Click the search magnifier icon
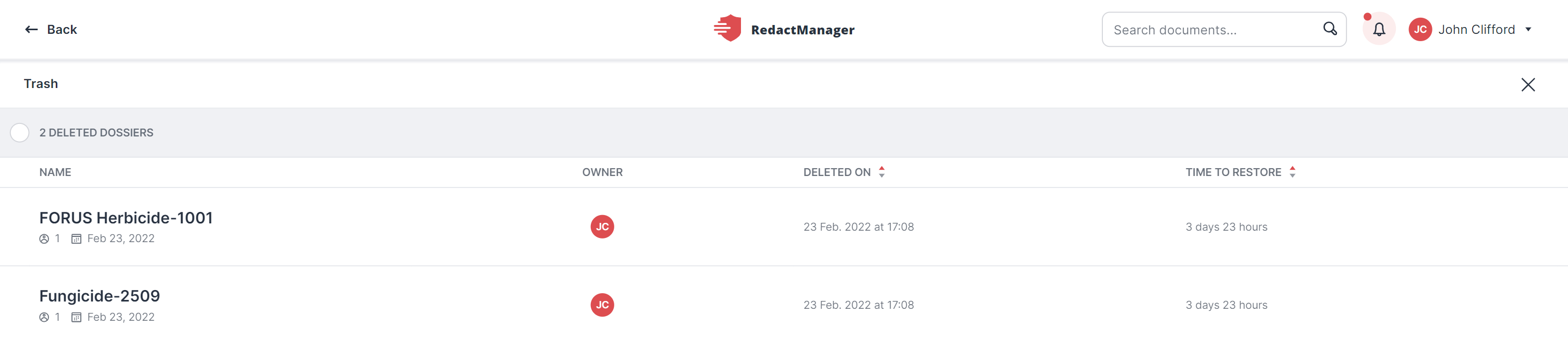Screen dimensions: 1568x339 coord(1330,29)
